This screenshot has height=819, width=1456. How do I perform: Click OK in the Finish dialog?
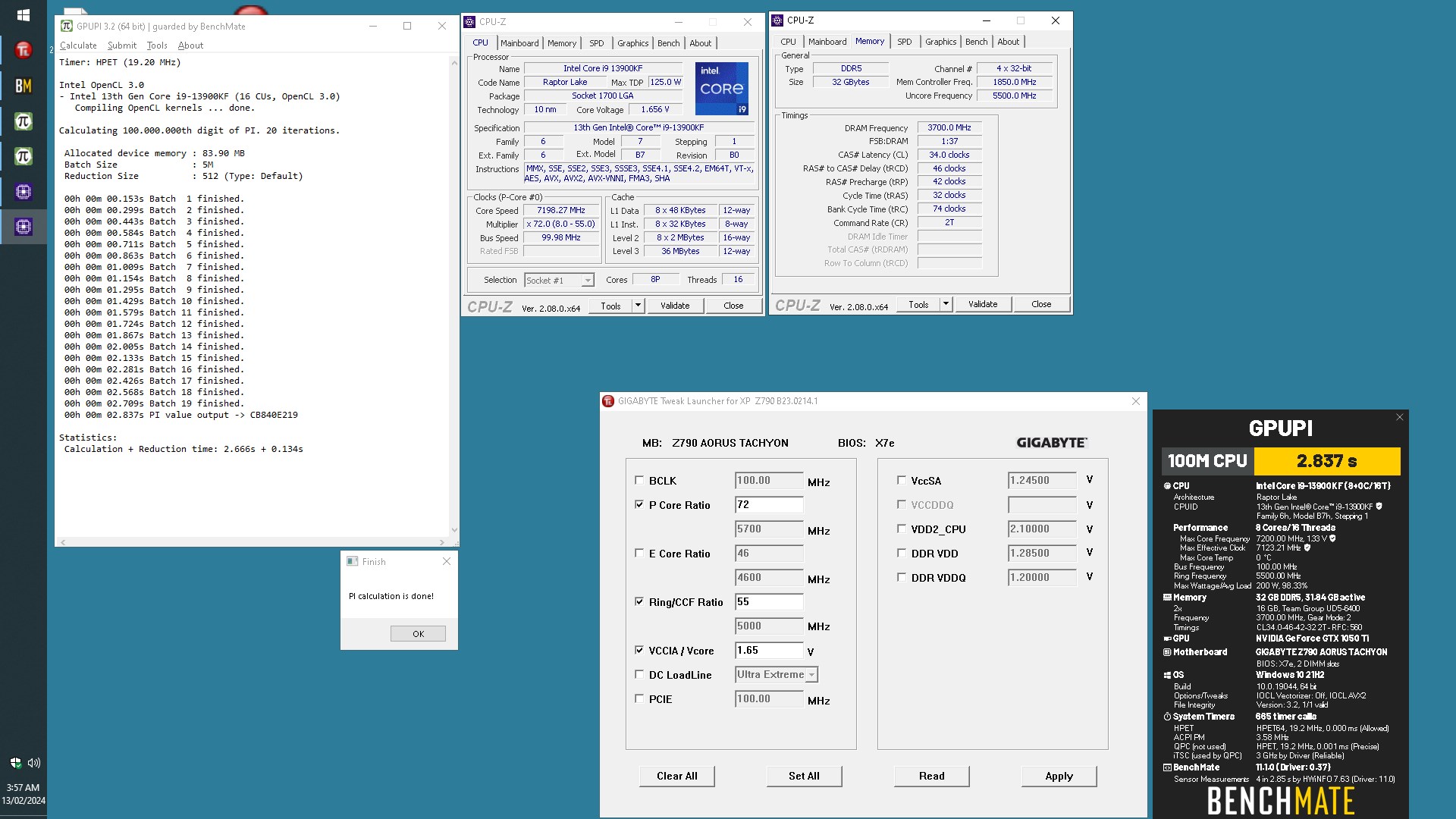point(418,634)
